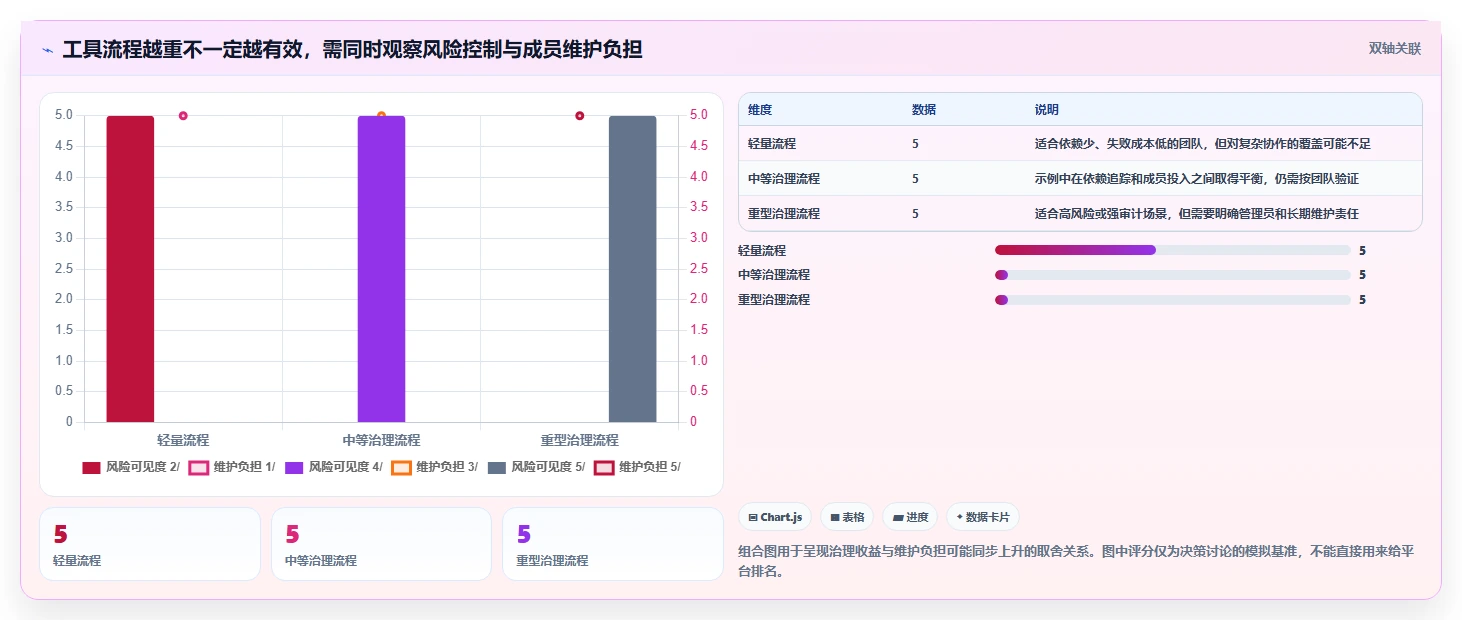Click description starting 示例中在依赖追踪和成员投入
This screenshot has width=1462, height=620.
click(x=1197, y=179)
